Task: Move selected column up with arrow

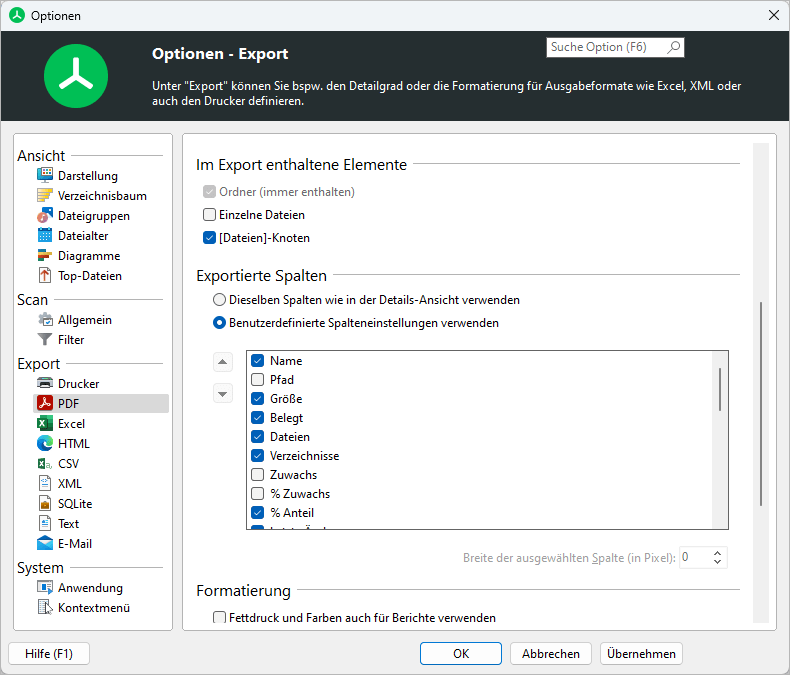Action: coord(223,362)
